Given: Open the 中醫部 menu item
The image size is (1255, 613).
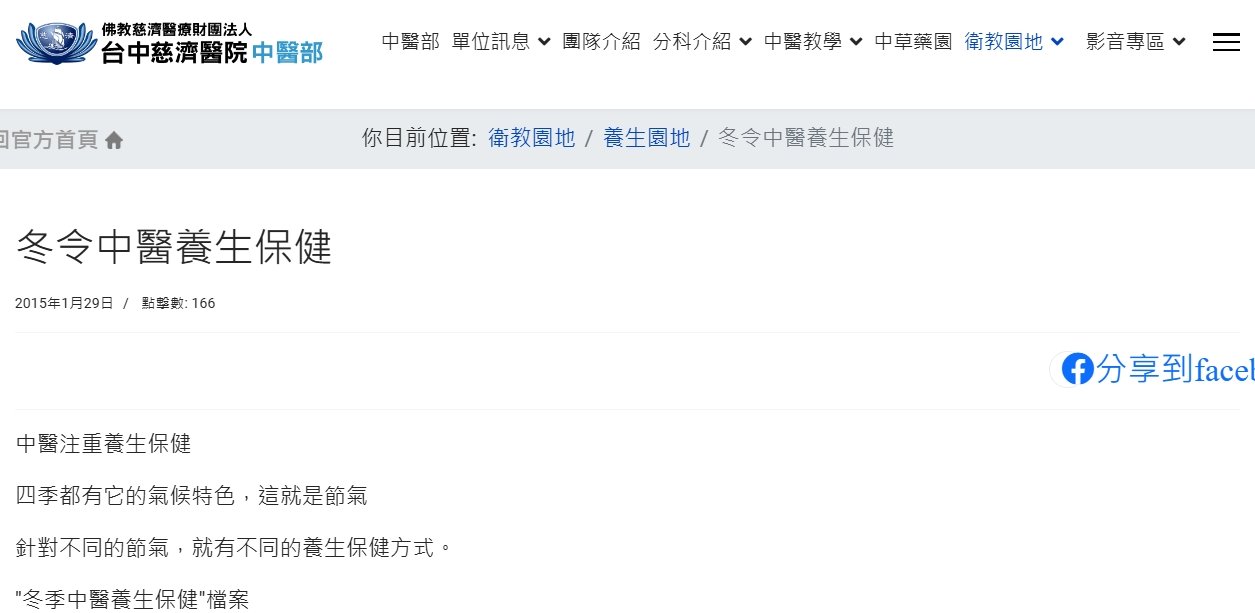Looking at the screenshot, I should click(x=410, y=42).
